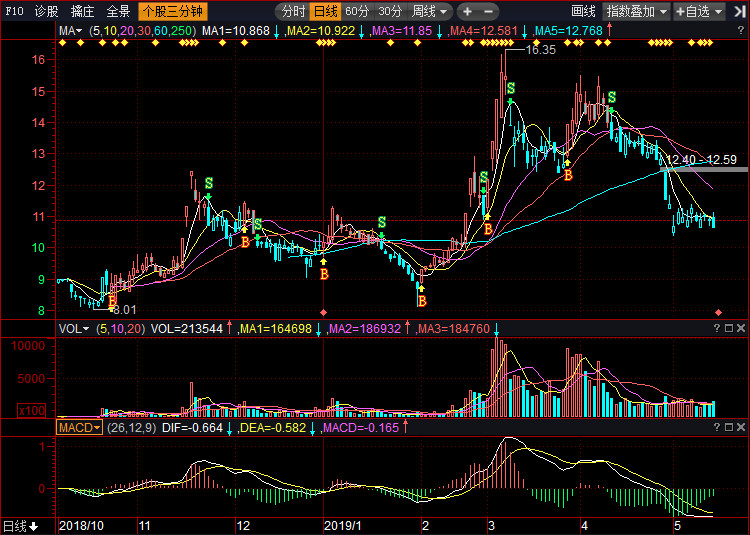Select 30分 timeframe

click(390, 12)
